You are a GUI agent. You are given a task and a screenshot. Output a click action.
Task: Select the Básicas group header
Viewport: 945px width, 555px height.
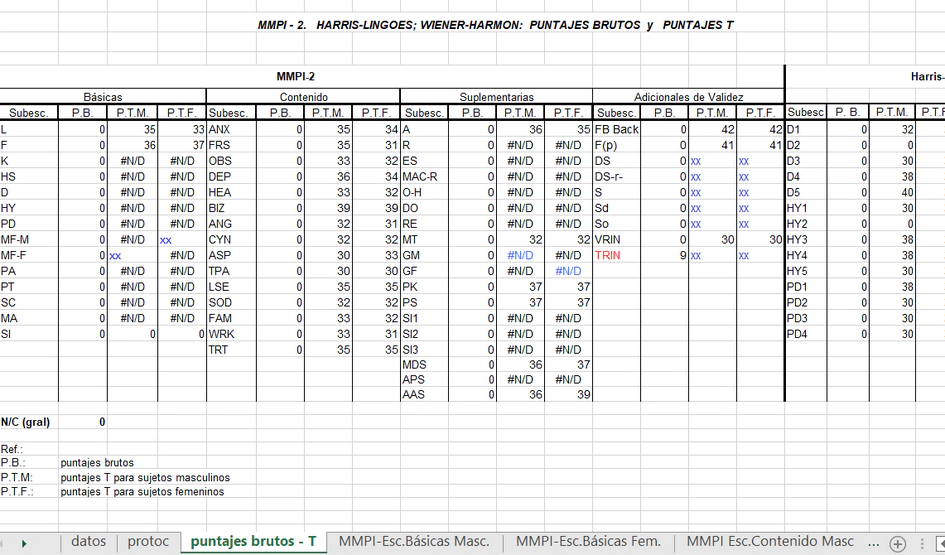click(x=102, y=97)
